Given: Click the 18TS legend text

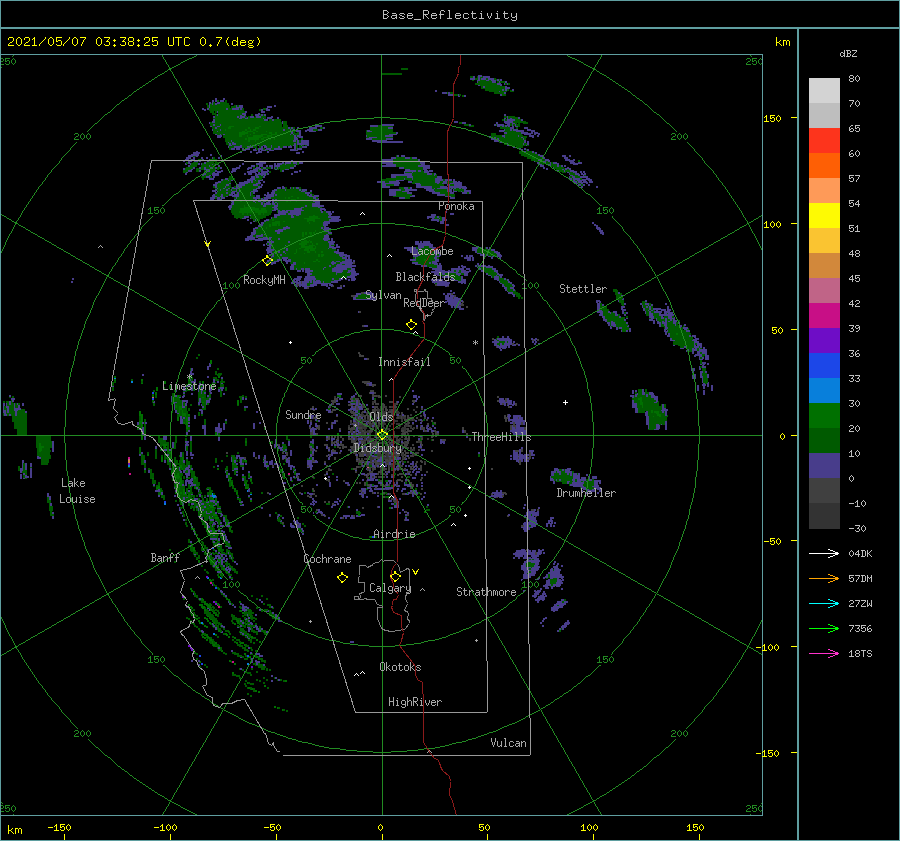Looking at the screenshot, I should pos(860,653).
